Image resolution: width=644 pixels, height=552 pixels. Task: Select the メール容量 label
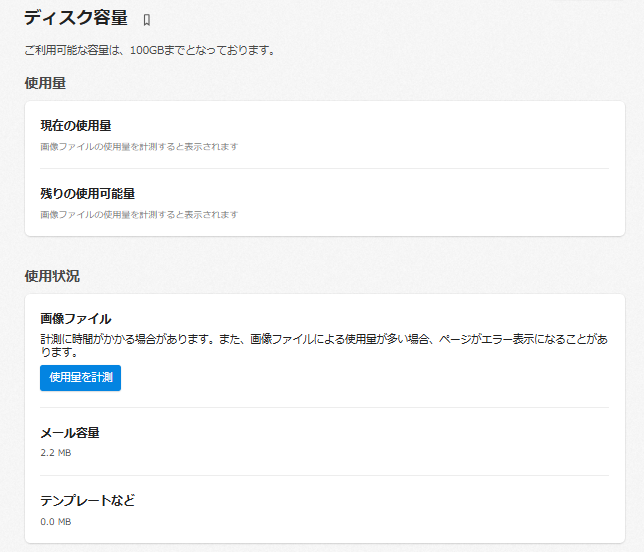point(70,432)
